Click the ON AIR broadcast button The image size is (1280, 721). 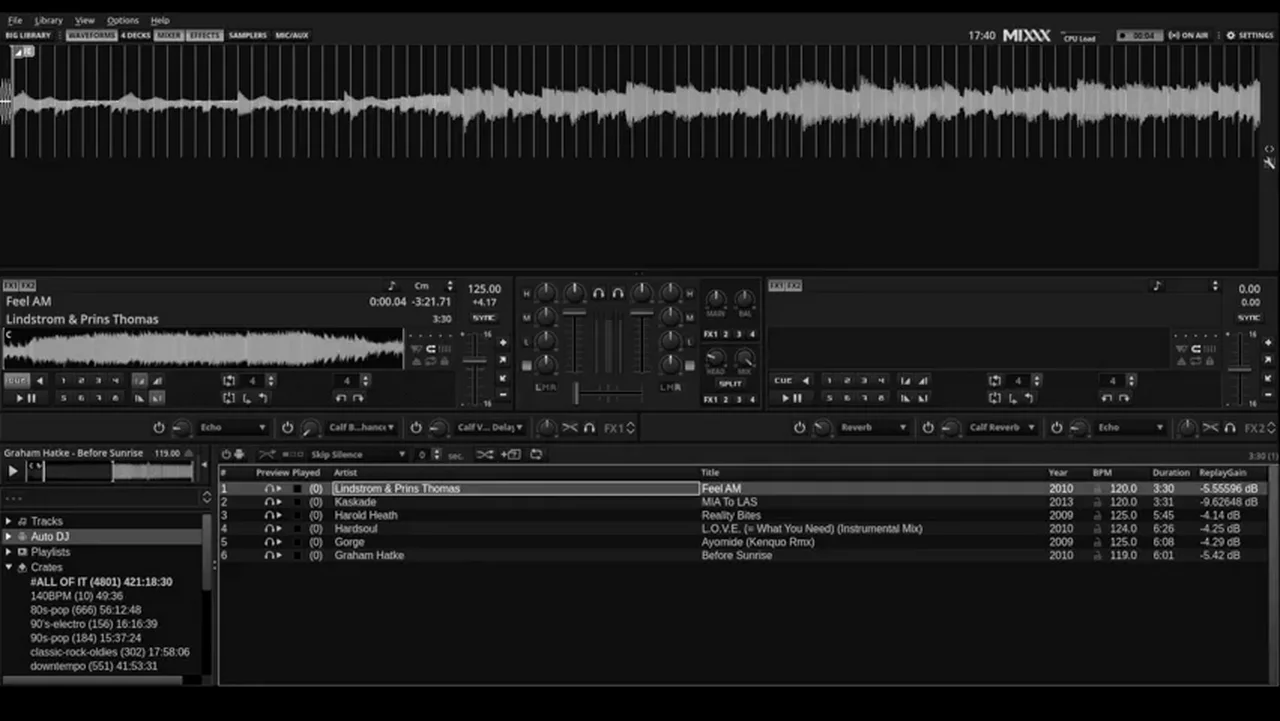(x=1188, y=36)
